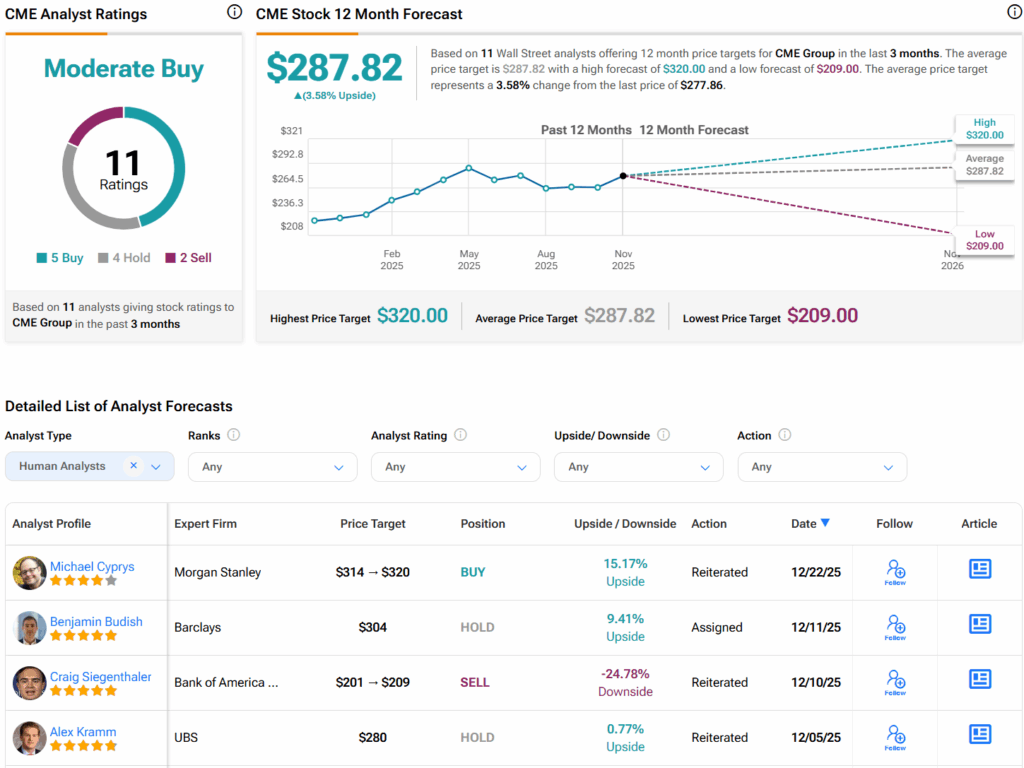Click the Ranks filter info icon

pyautogui.click(x=233, y=435)
